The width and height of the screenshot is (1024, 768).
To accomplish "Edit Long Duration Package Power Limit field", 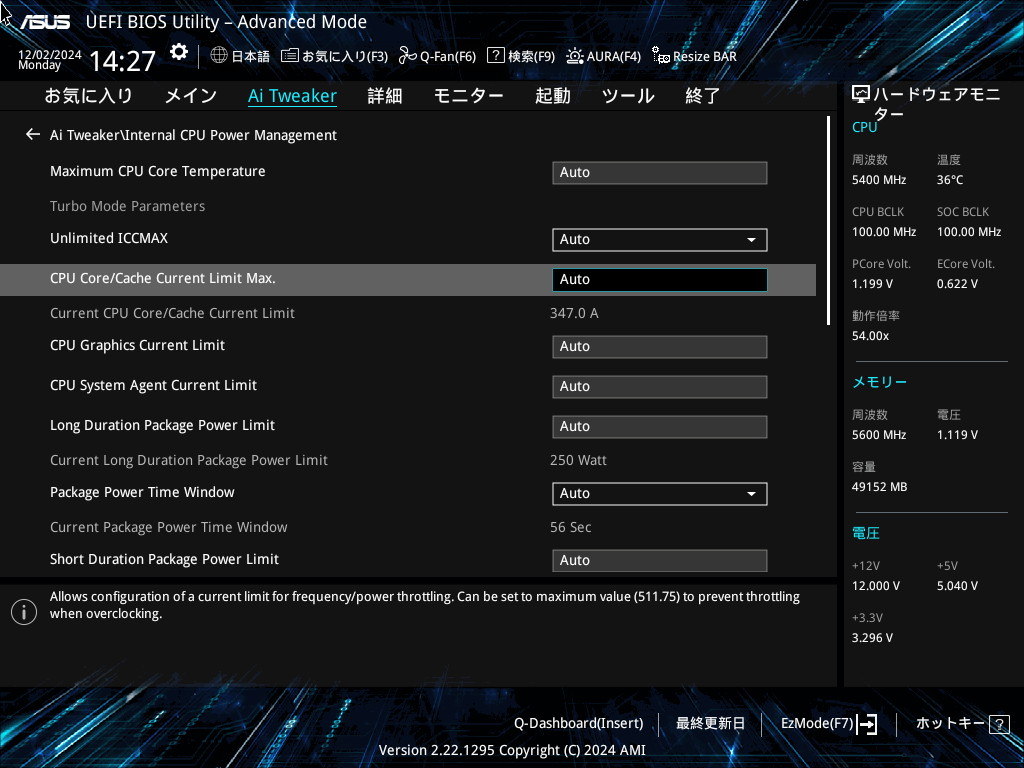I will (660, 426).
